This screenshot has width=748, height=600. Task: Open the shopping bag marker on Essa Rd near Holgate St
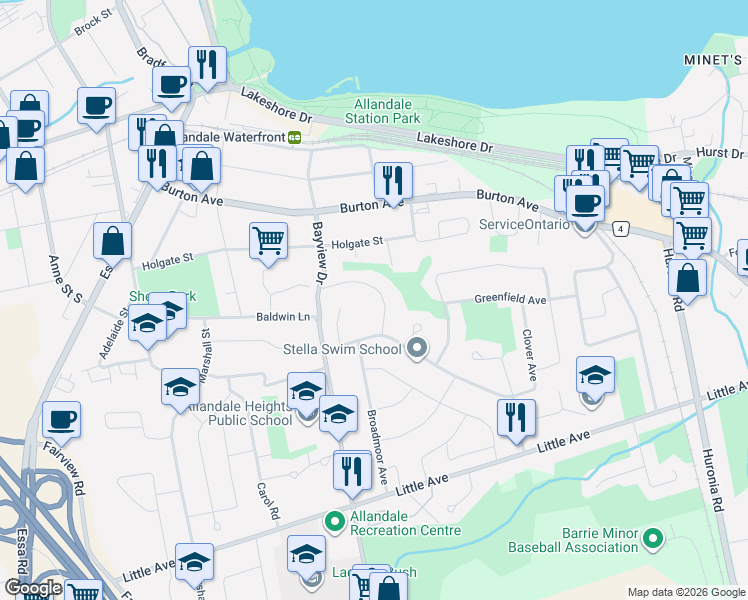point(112,242)
